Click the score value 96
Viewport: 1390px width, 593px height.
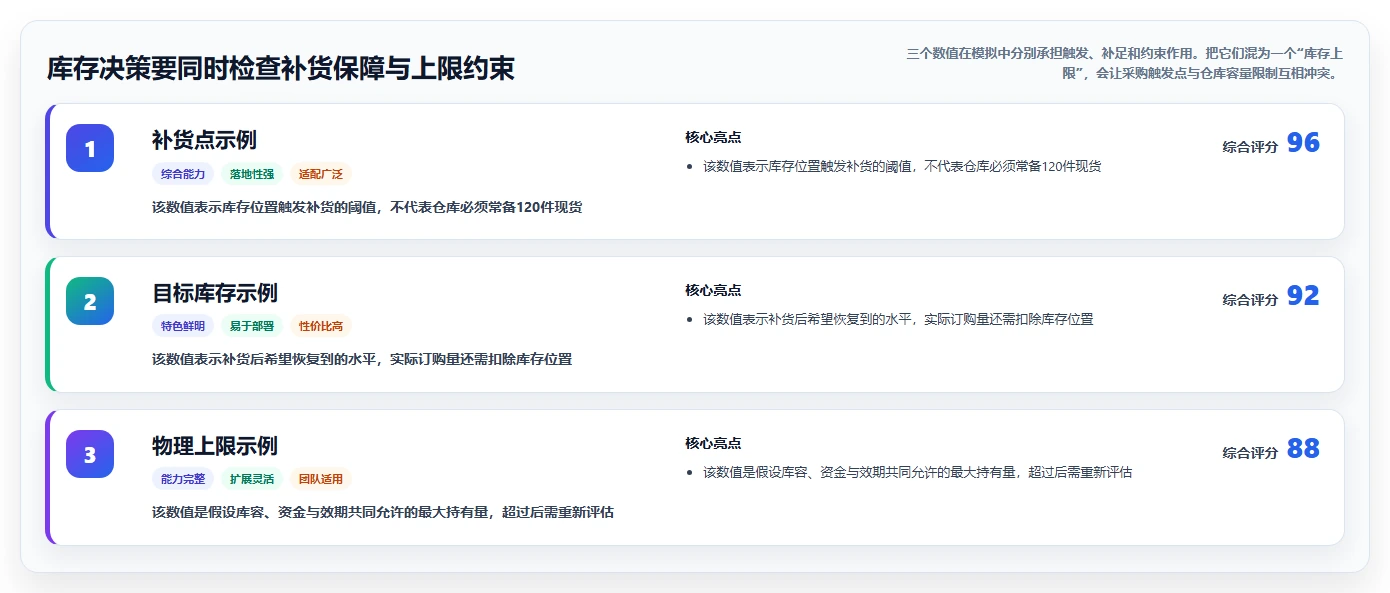point(1303,143)
